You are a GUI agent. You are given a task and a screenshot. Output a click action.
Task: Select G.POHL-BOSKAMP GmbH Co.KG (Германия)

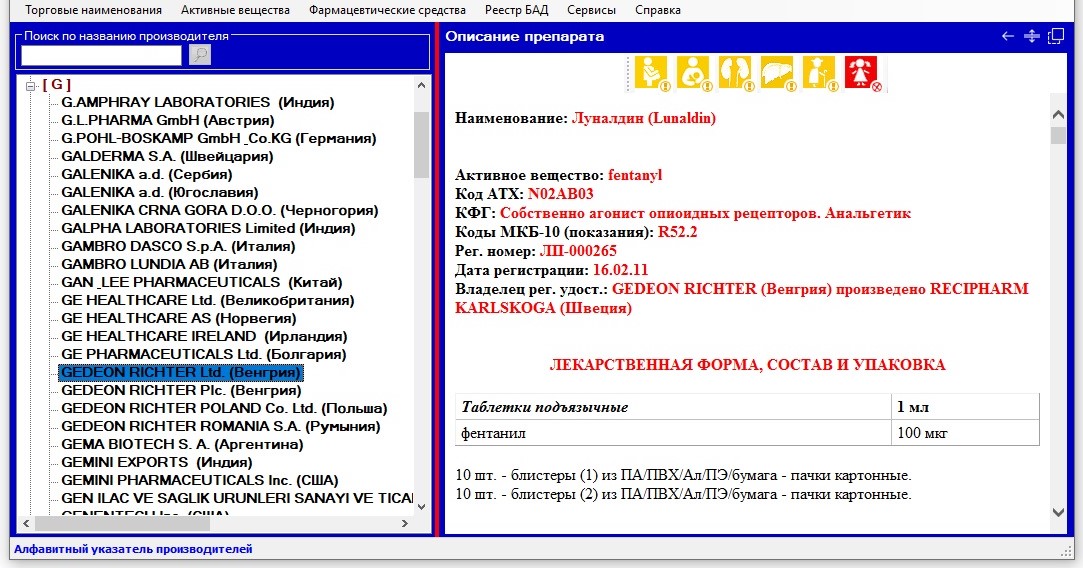[219, 138]
